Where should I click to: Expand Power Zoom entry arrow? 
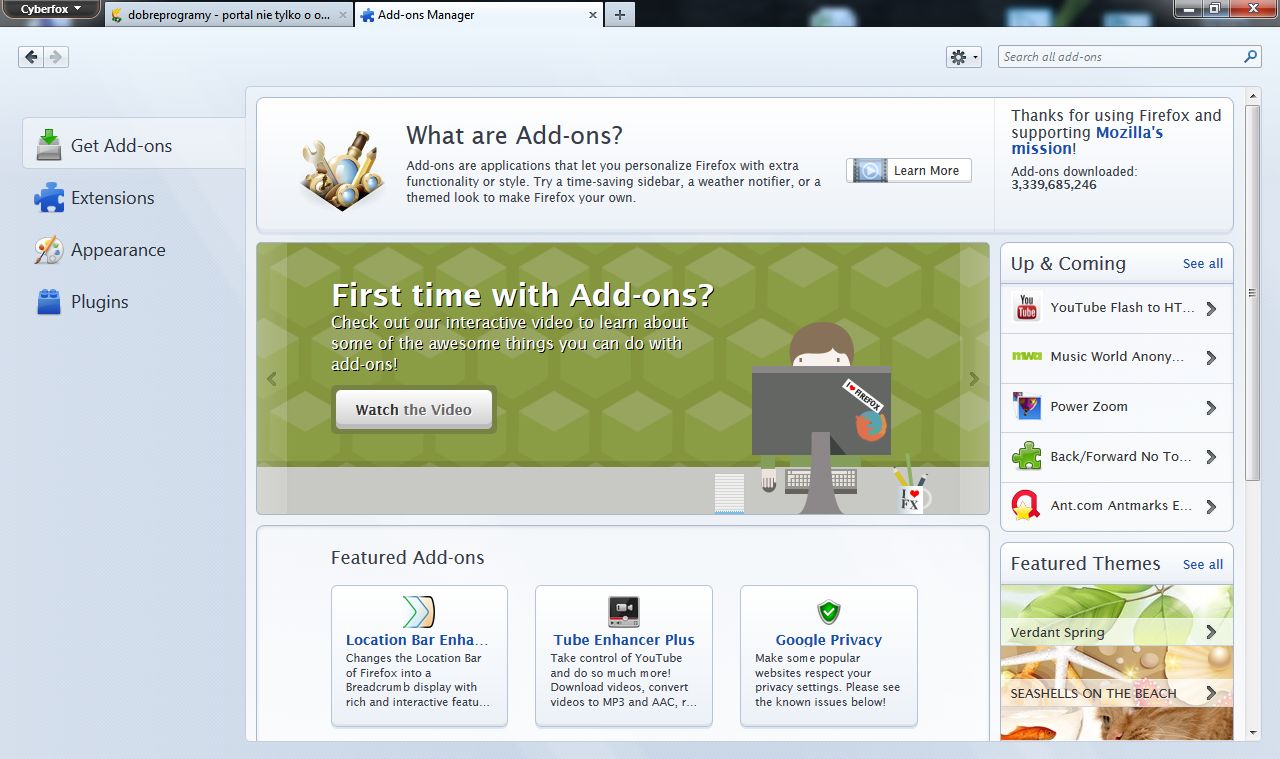[x=1211, y=408]
